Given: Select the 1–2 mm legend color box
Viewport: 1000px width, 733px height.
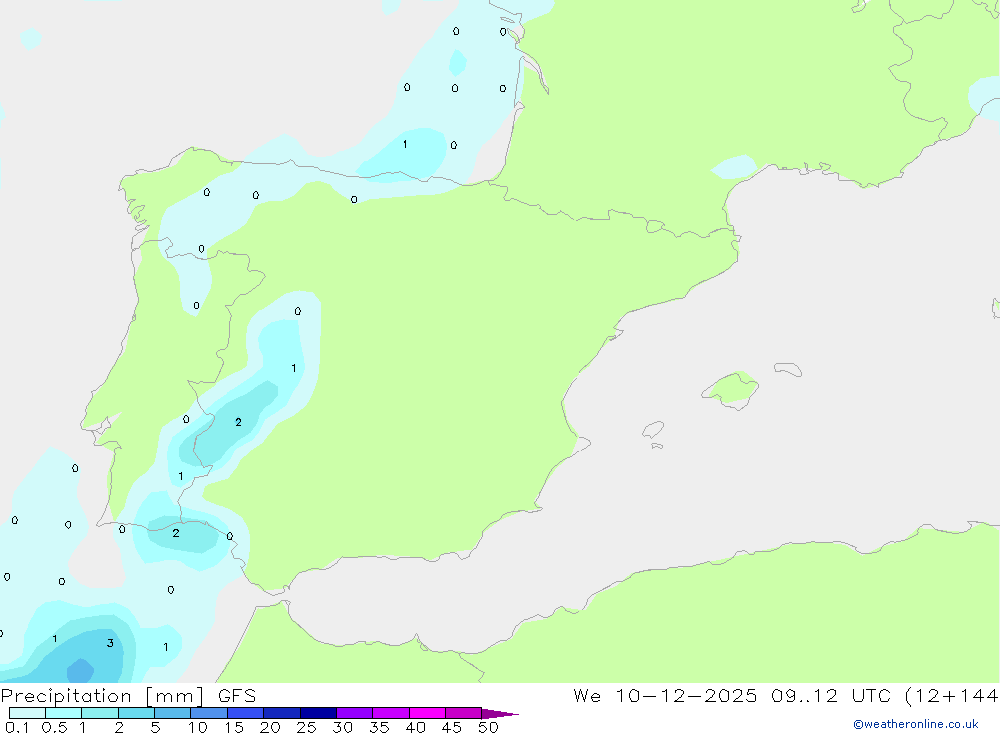Looking at the screenshot, I should 100,713.
